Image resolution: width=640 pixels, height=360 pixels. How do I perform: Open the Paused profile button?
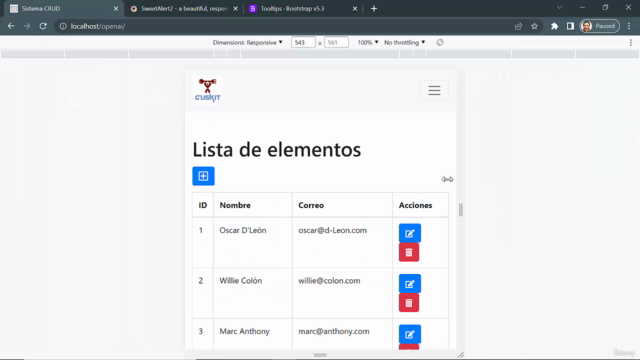(x=600, y=26)
